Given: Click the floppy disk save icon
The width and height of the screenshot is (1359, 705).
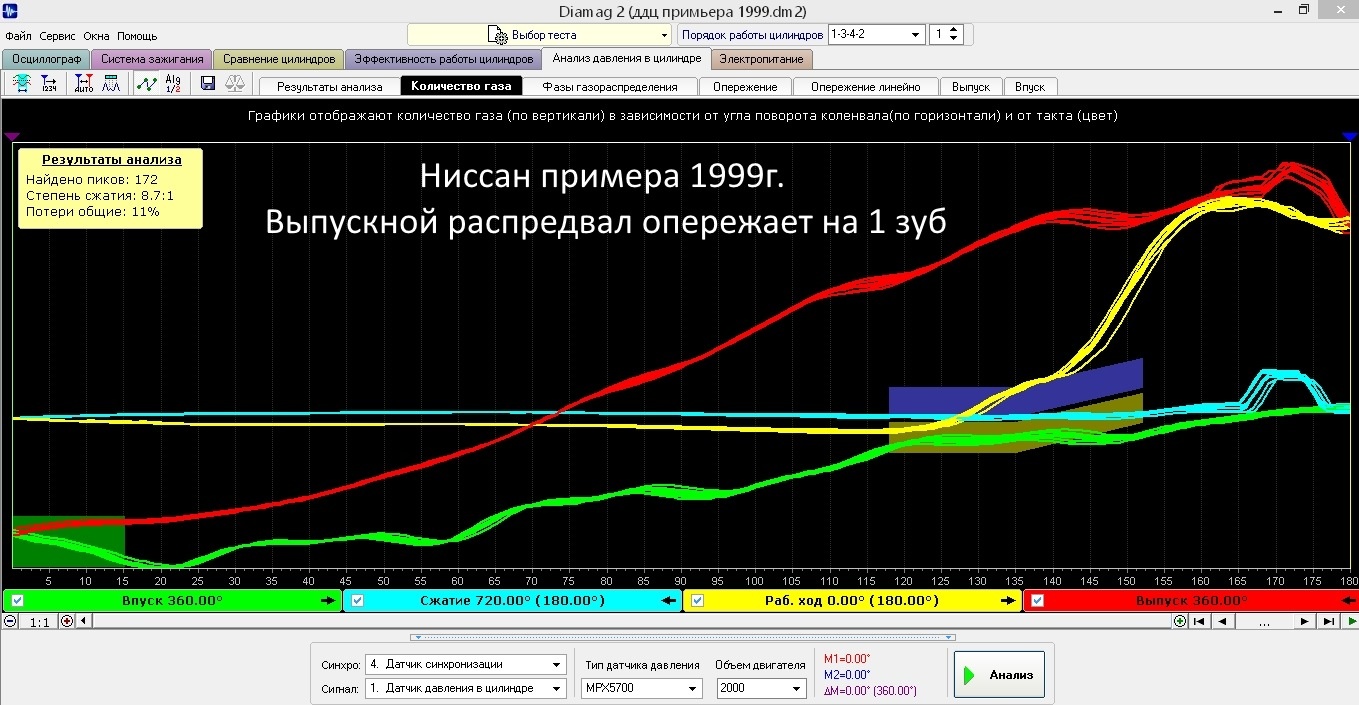Looking at the screenshot, I should (208, 84).
